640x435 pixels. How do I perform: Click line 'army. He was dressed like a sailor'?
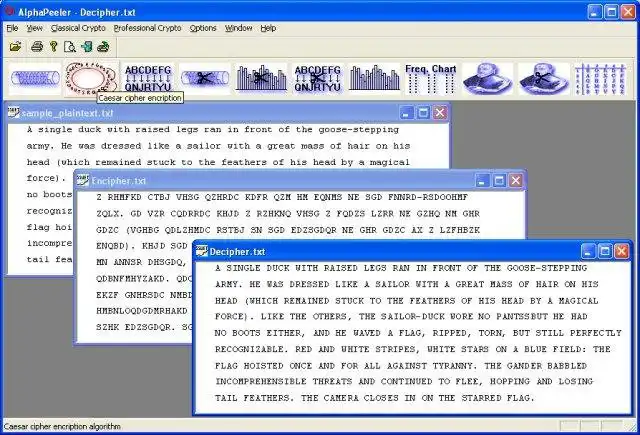point(218,146)
